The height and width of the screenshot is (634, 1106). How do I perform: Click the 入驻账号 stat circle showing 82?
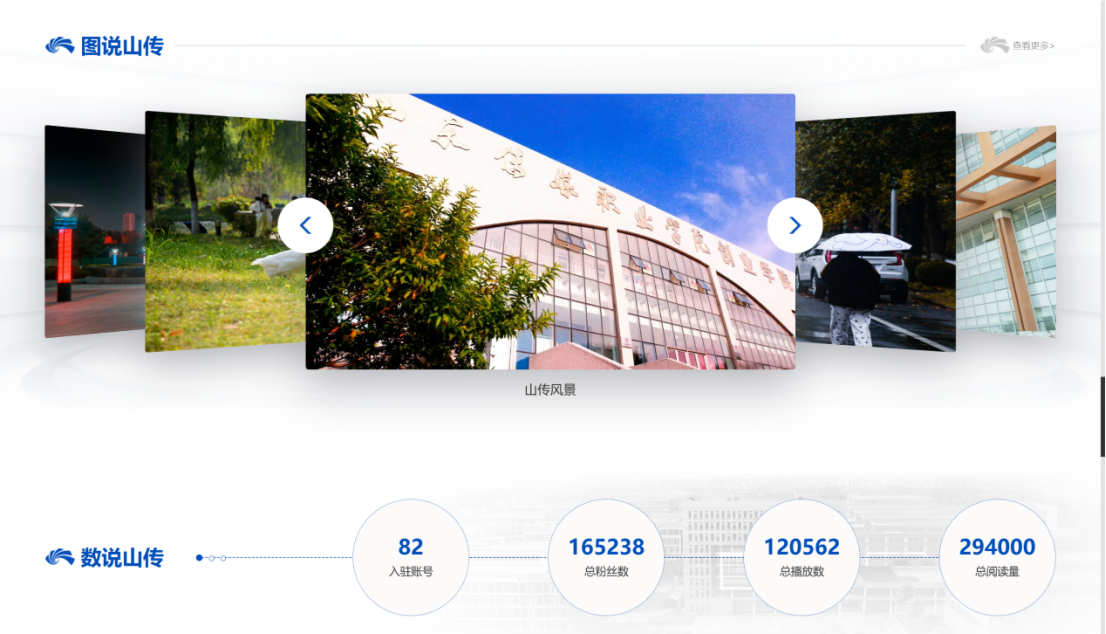coord(411,557)
